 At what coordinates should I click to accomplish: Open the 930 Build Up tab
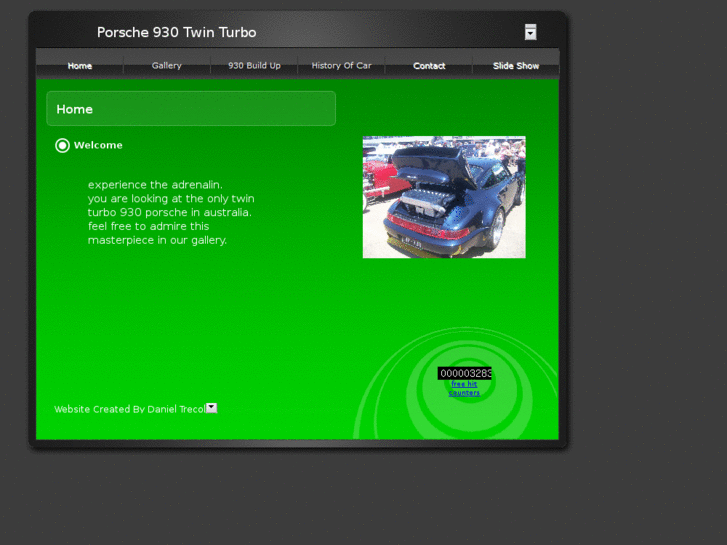coord(254,65)
